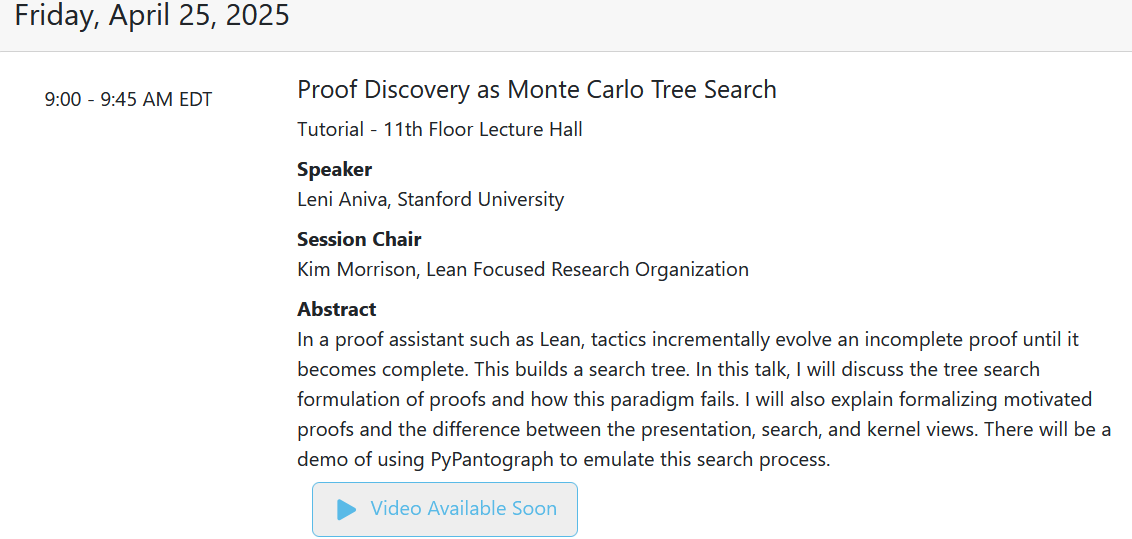
Task: Click the Video Available Soon label text
Action: coord(463,509)
